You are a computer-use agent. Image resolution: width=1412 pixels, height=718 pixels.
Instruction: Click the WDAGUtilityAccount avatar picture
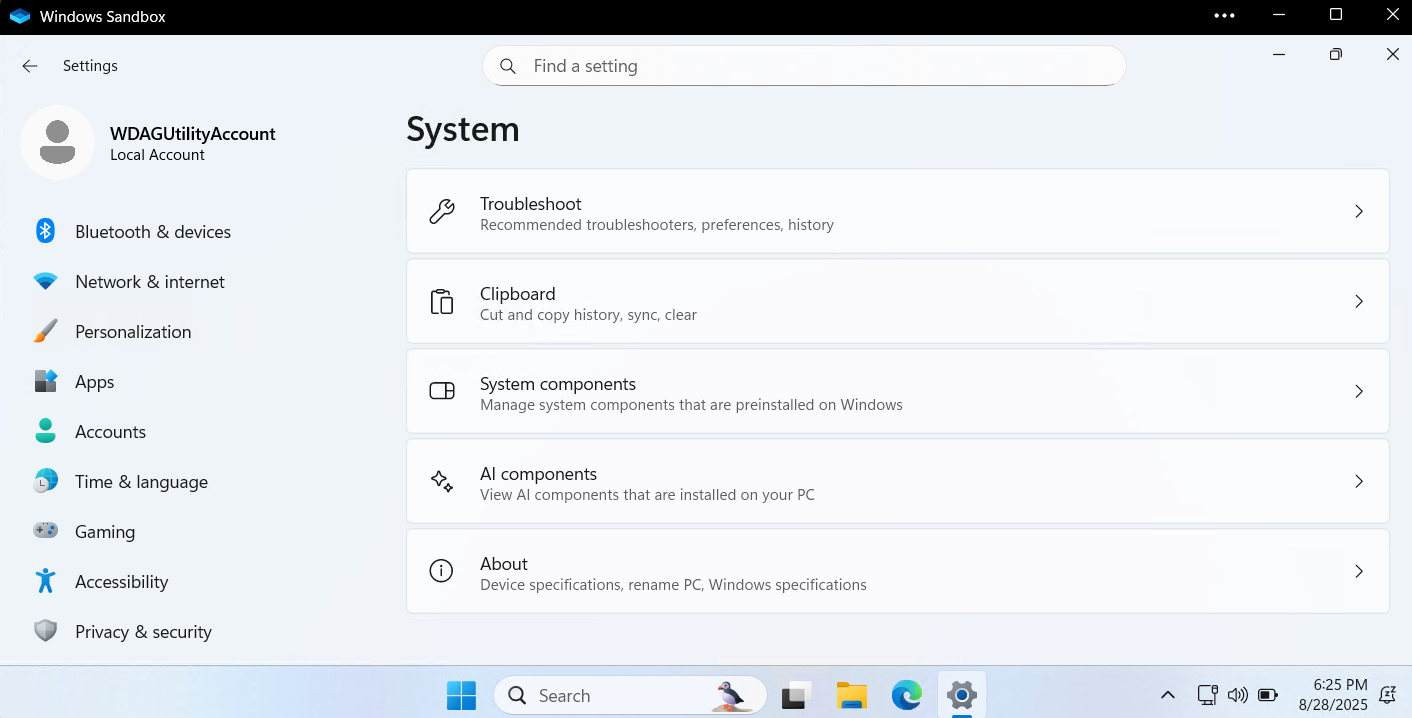click(x=58, y=142)
